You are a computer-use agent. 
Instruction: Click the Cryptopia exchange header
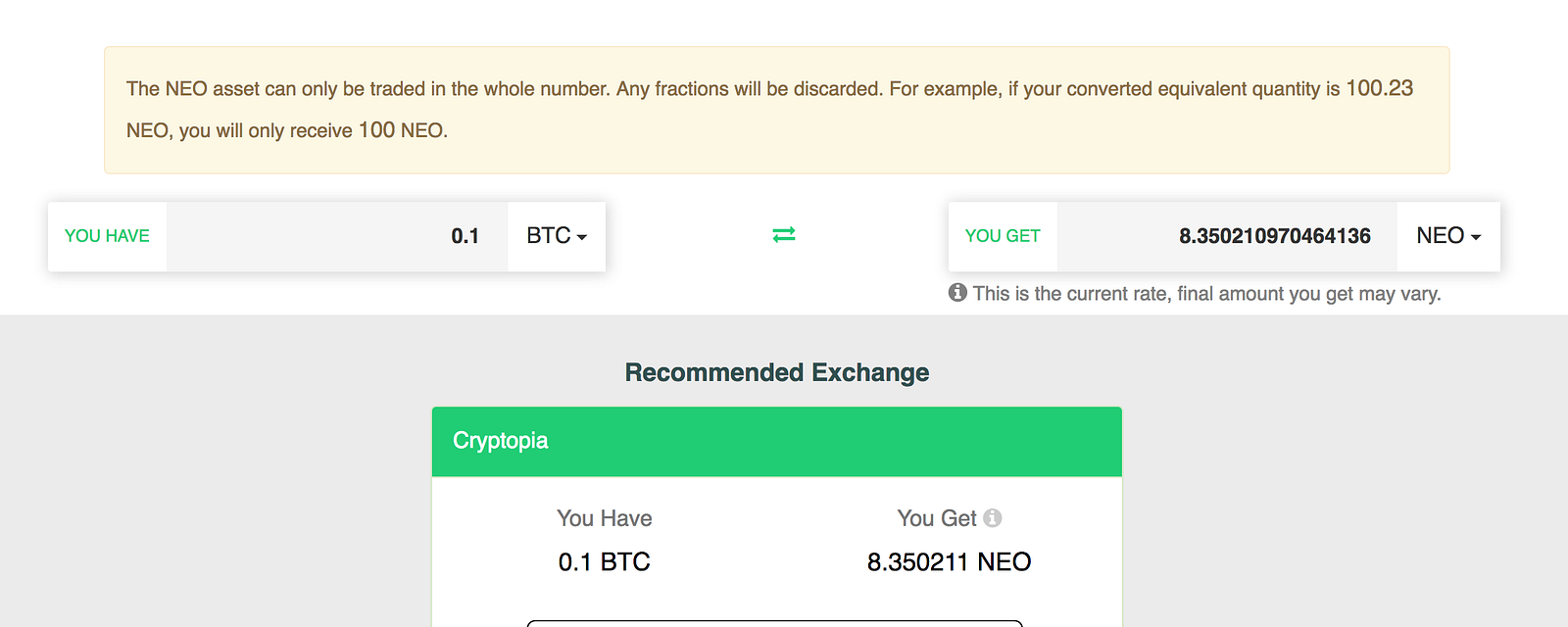[776, 442]
